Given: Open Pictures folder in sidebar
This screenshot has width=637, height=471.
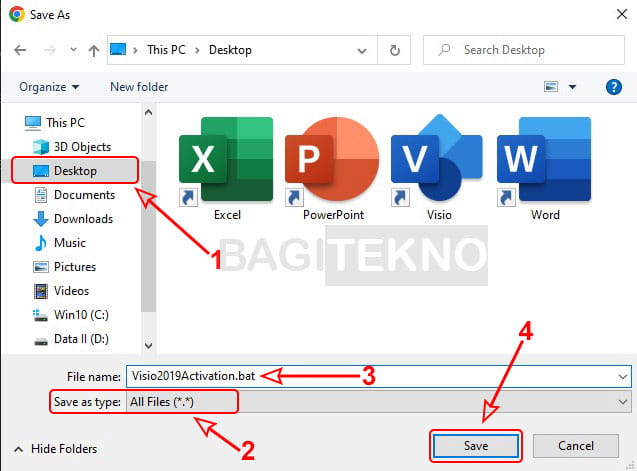Looking at the screenshot, I should 75,267.
